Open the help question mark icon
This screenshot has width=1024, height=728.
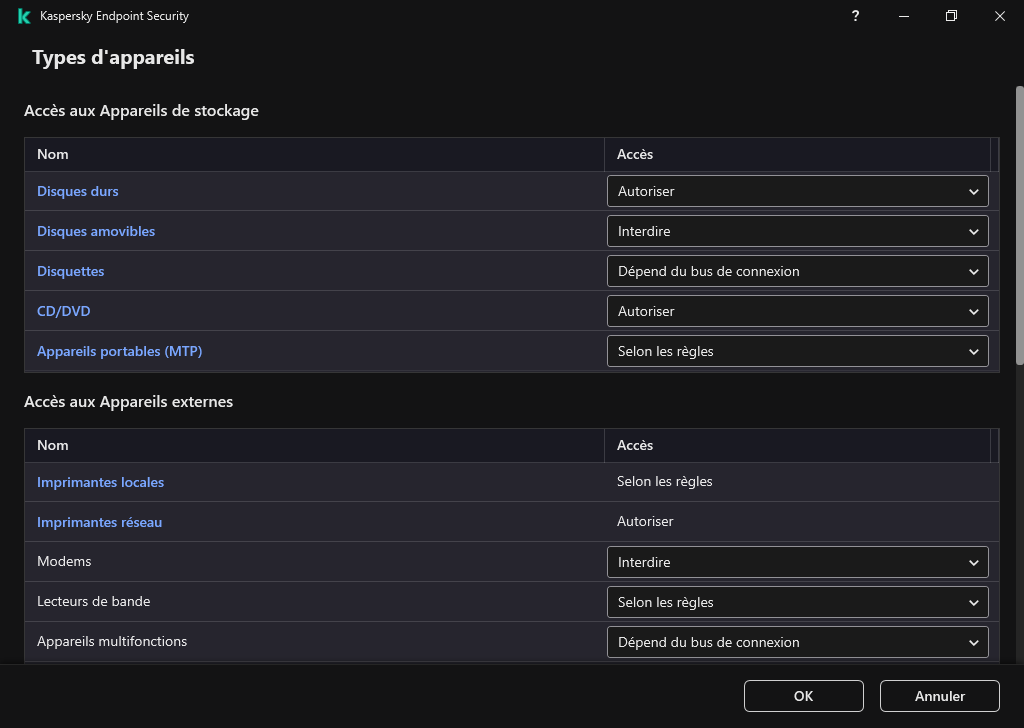(x=855, y=16)
